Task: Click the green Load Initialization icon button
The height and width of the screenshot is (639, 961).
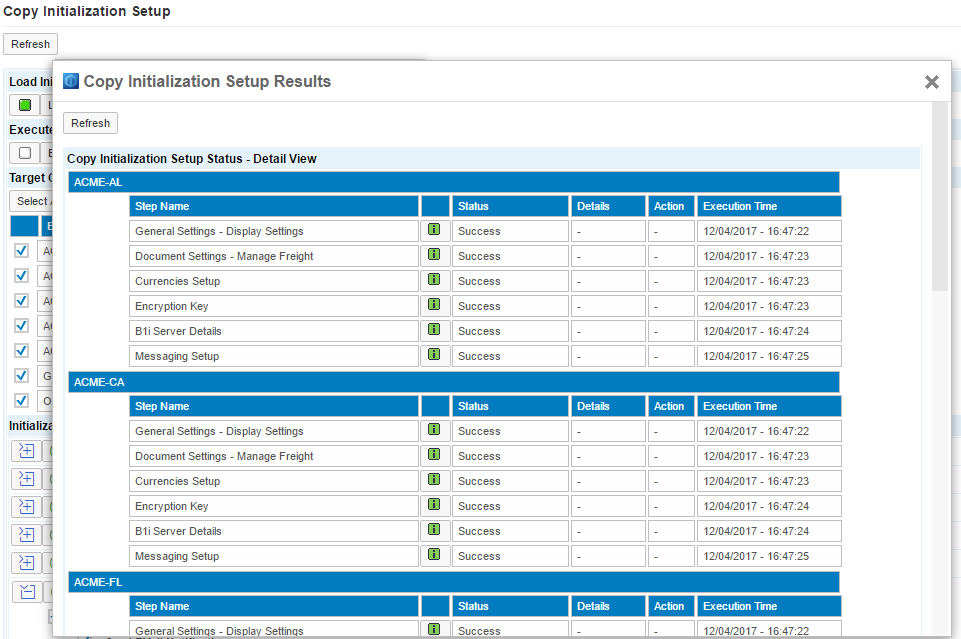Action: pyautogui.click(x=25, y=105)
